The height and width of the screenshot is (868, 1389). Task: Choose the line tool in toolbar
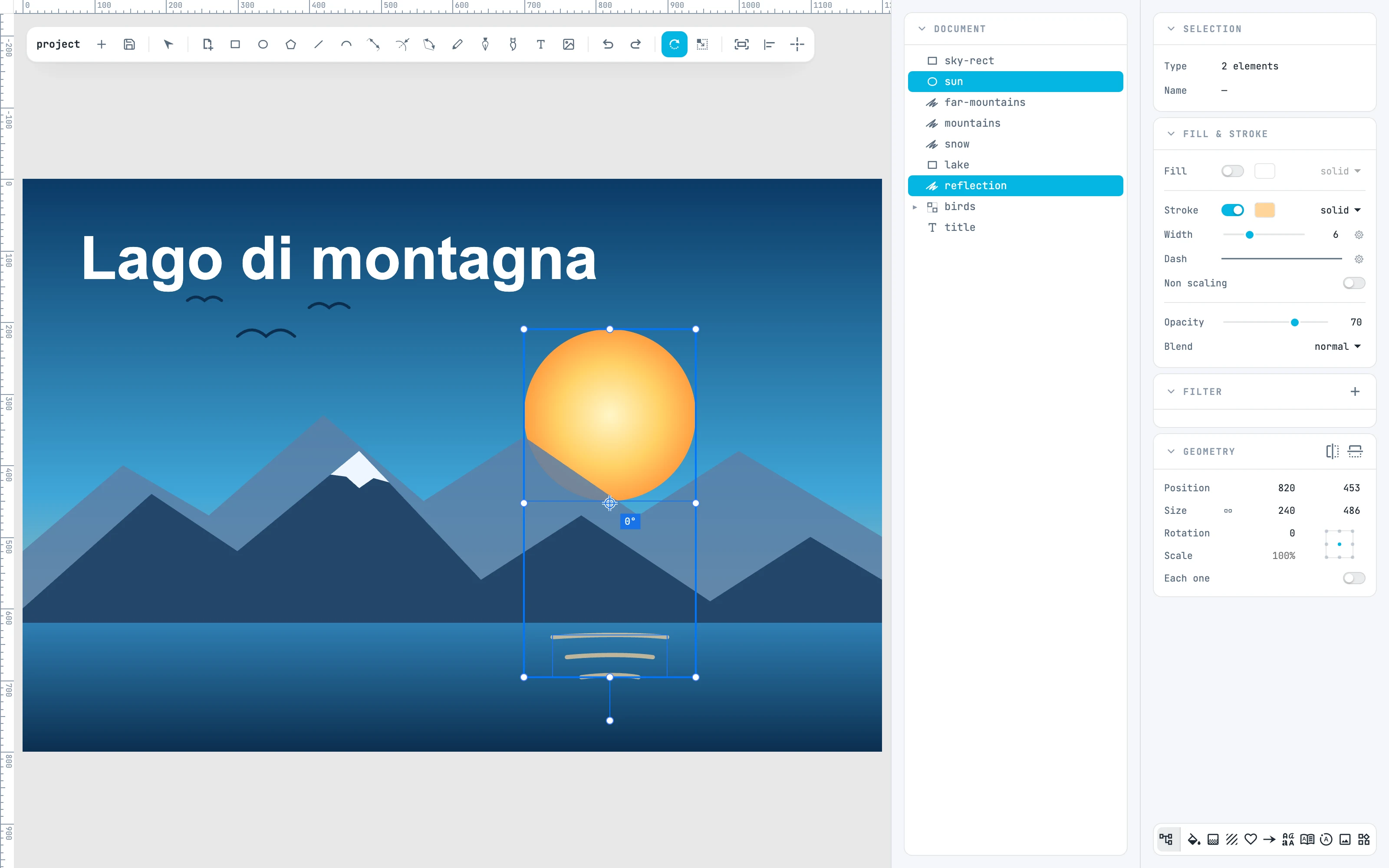click(x=319, y=44)
